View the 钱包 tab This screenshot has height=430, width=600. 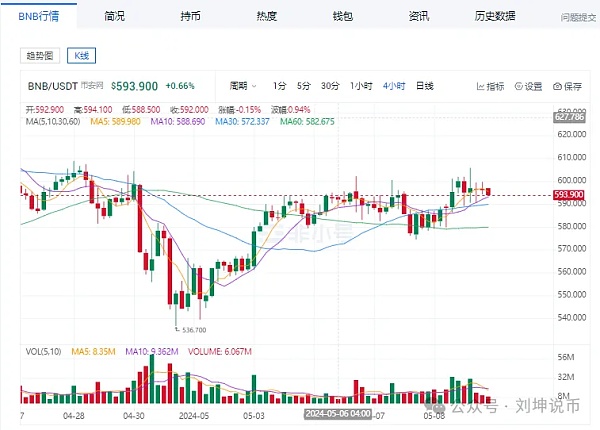click(x=343, y=16)
